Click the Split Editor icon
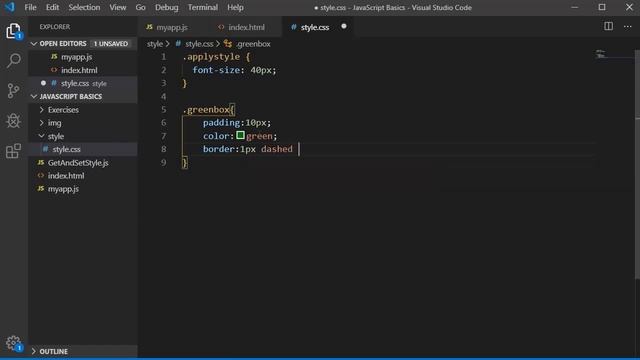Image resolution: width=640 pixels, height=360 pixels. pyautogui.click(x=608, y=27)
